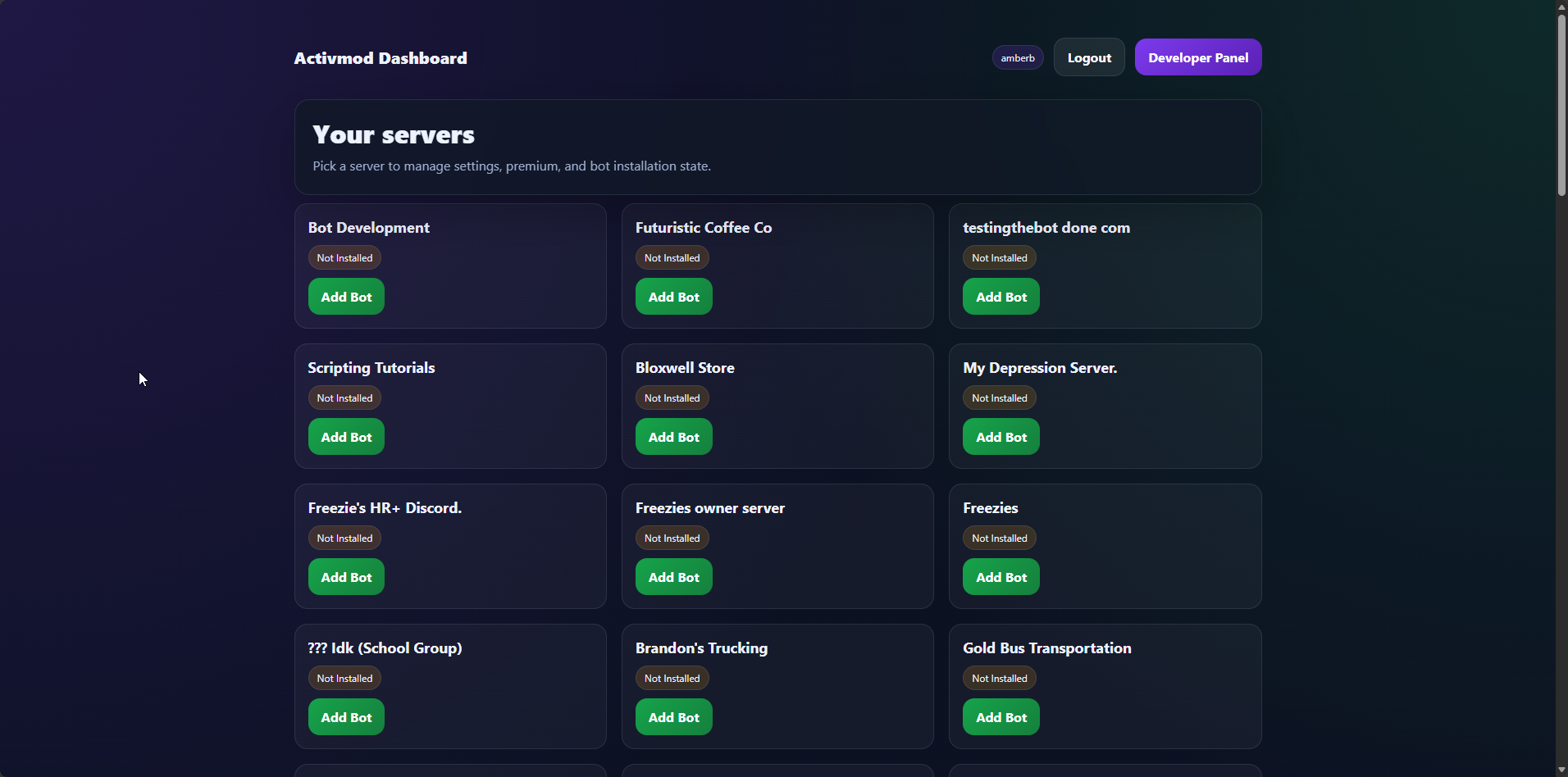
Task: Add bot to Freezies server
Action: coord(1001,577)
